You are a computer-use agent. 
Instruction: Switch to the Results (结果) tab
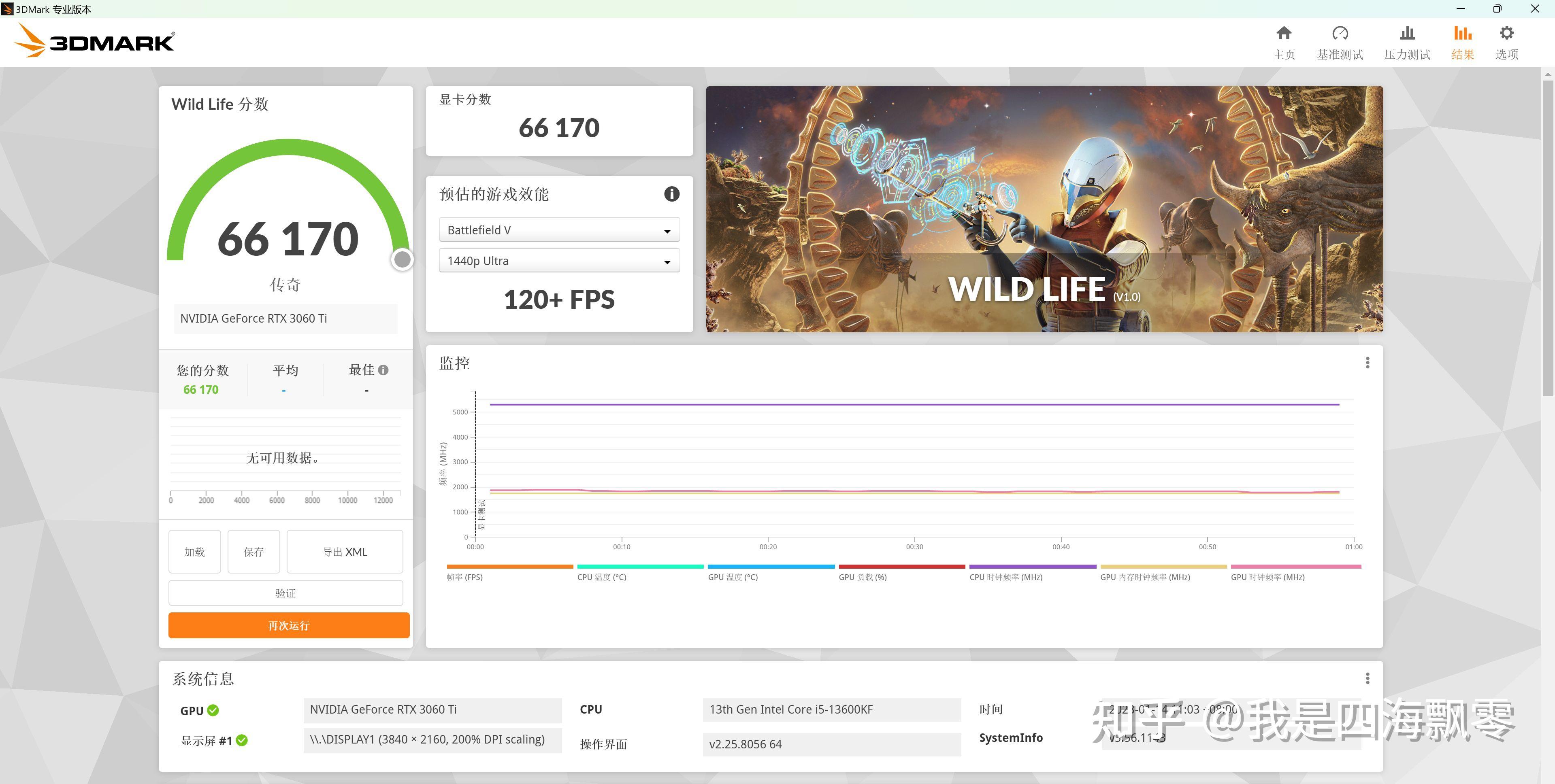click(x=1462, y=42)
